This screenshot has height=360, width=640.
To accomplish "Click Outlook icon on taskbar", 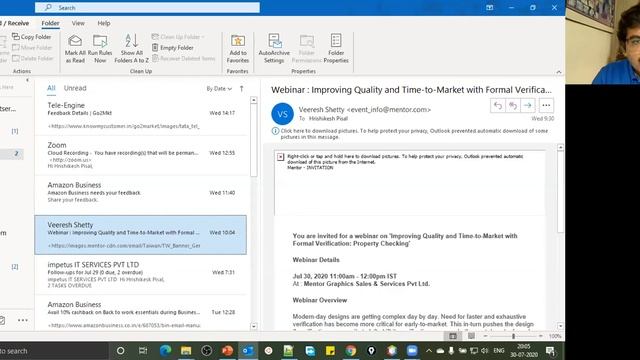I will tap(248, 351).
